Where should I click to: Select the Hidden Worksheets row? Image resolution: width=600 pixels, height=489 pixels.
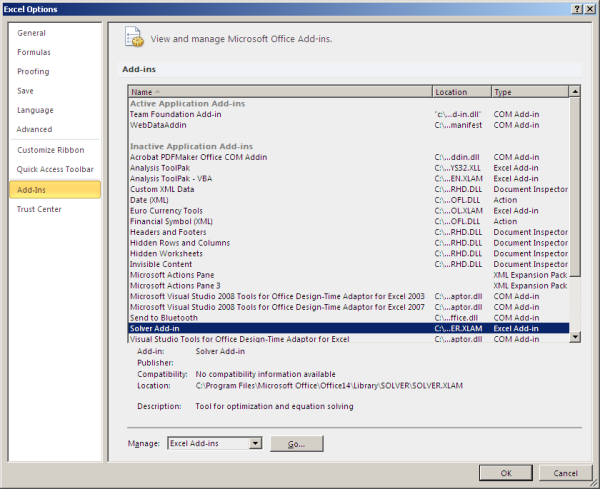point(349,254)
